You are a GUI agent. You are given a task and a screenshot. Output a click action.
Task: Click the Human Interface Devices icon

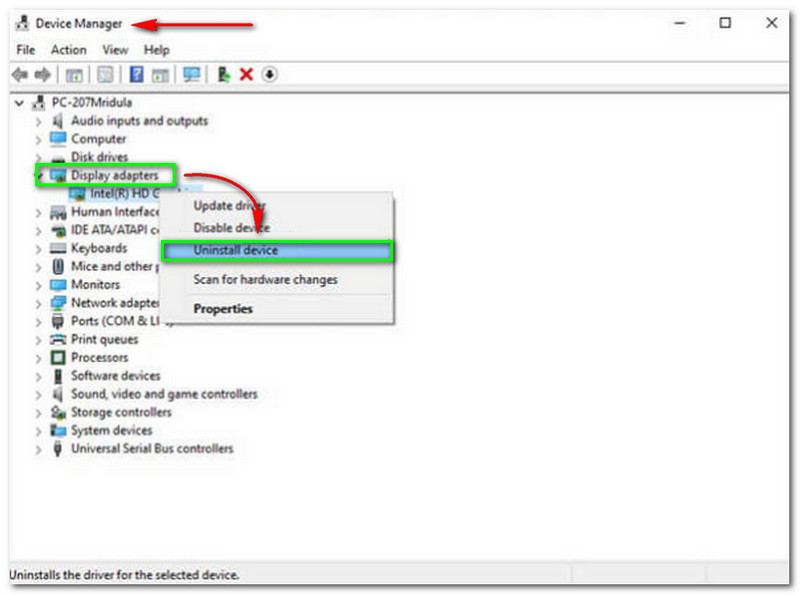[58, 212]
